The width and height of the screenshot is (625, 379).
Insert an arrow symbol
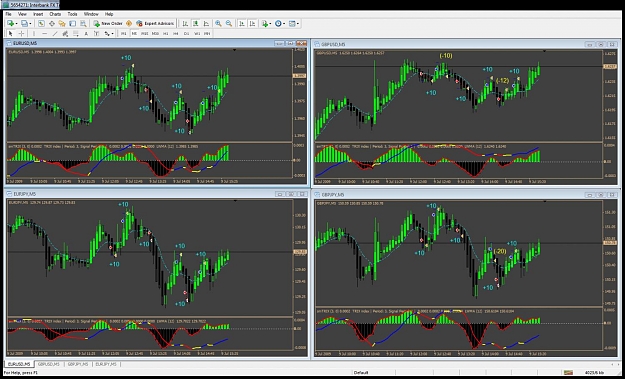click(x=107, y=34)
